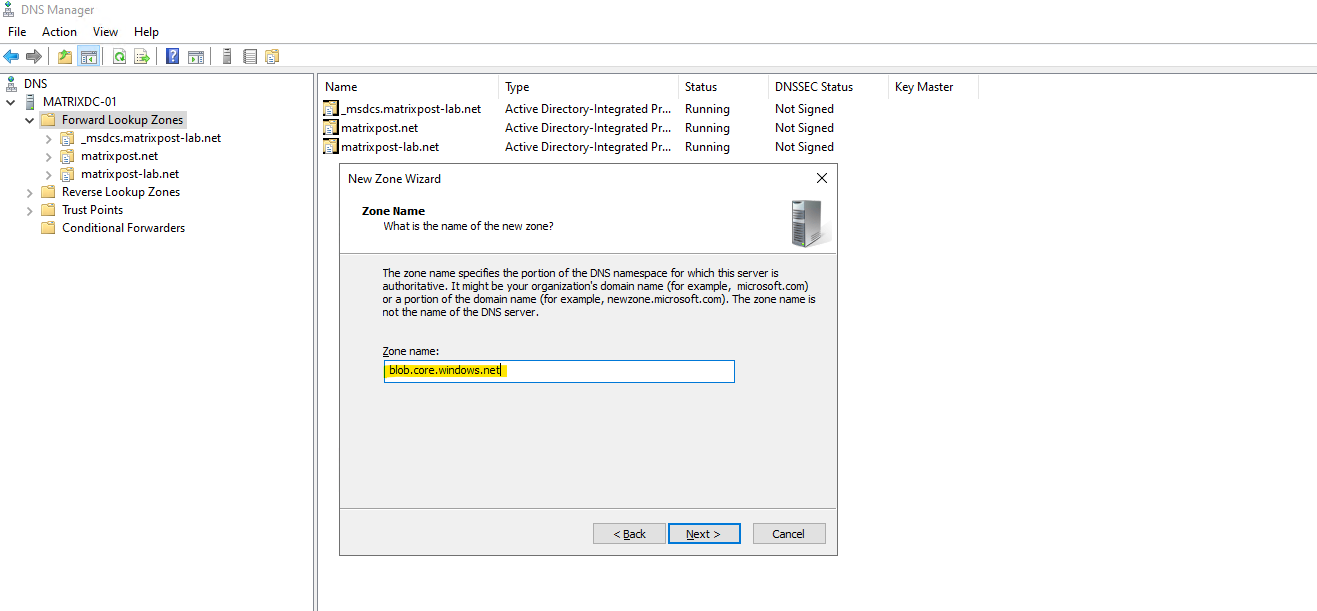Image resolution: width=1317 pixels, height=611 pixels.
Task: Expand _msdcs.matrixpost-lab.net in the tree
Action: (49, 138)
